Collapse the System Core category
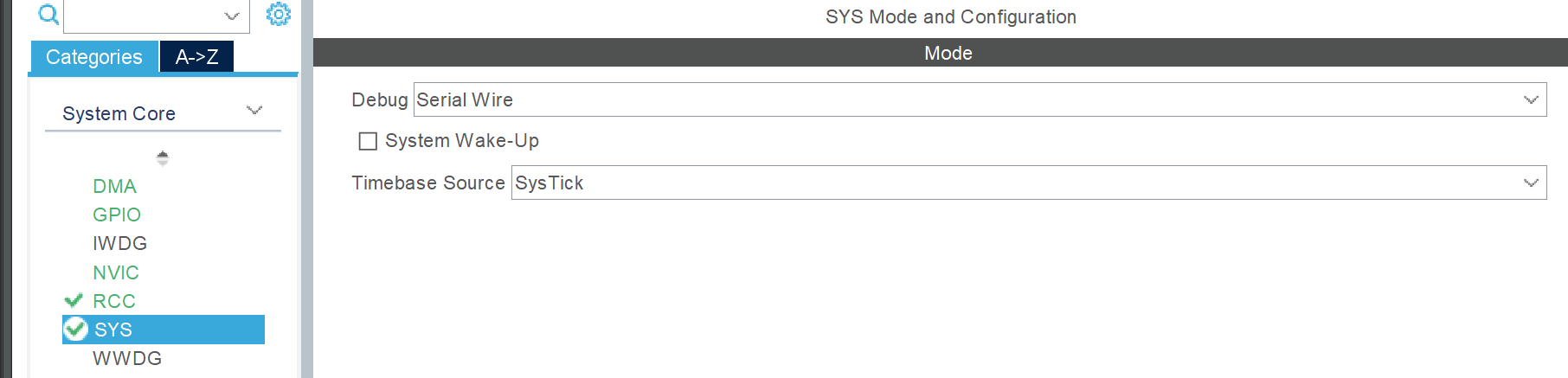Viewport: 1568px width, 378px height. pos(254,111)
